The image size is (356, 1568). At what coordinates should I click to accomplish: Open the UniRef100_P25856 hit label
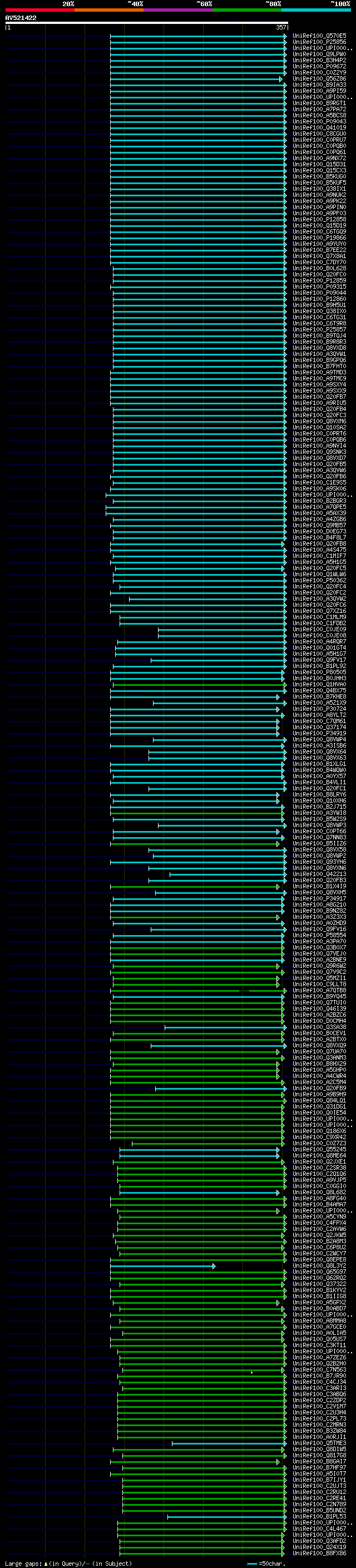(319, 42)
